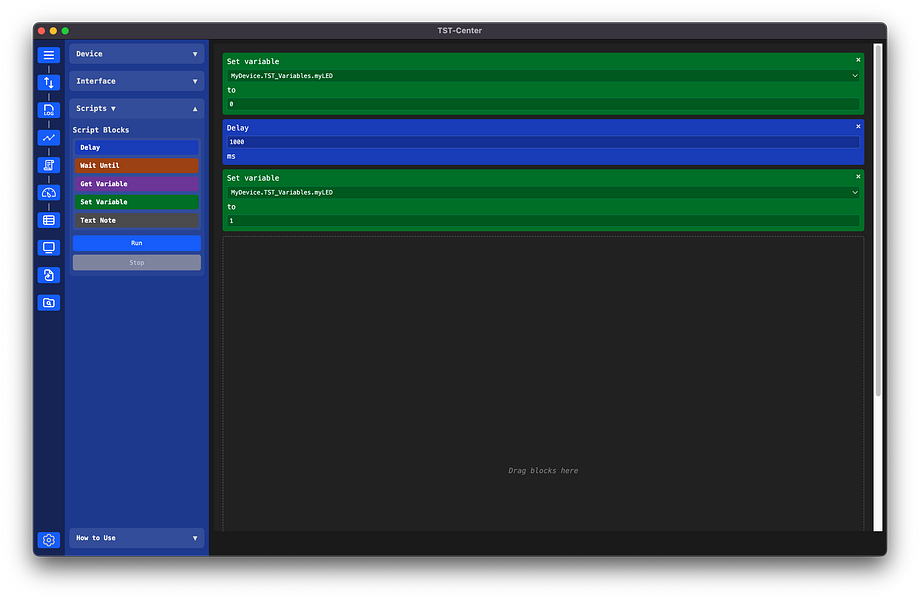Open the folder search icon
Image resolution: width=920 pixels, height=600 pixels.
tap(49, 303)
